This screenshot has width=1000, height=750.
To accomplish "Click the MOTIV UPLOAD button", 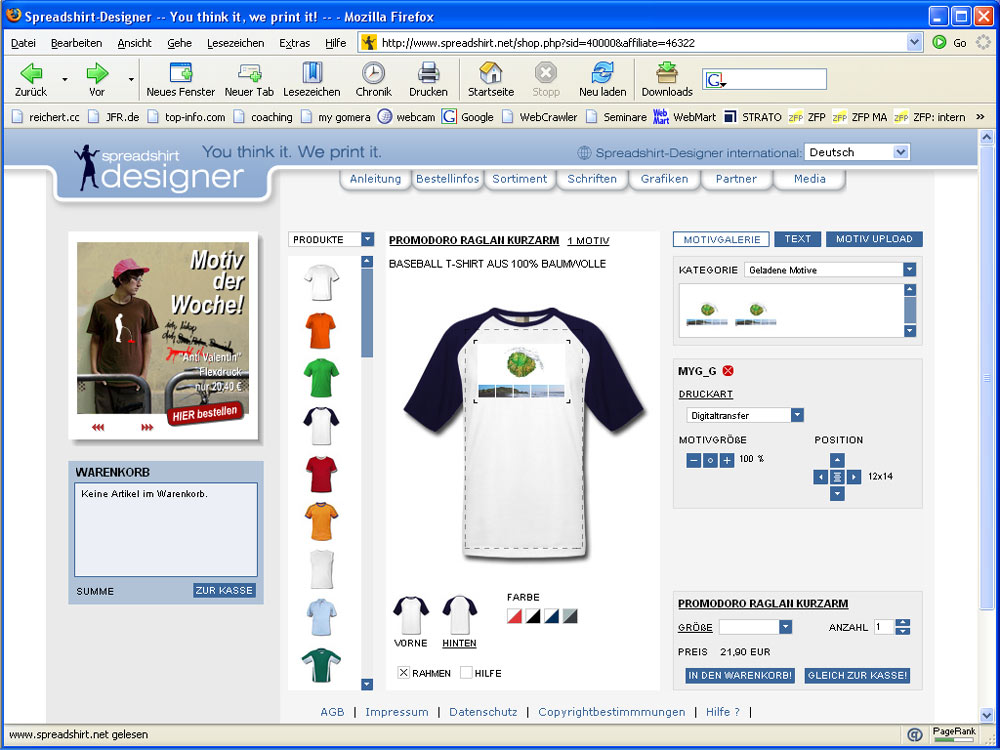I will [874, 239].
